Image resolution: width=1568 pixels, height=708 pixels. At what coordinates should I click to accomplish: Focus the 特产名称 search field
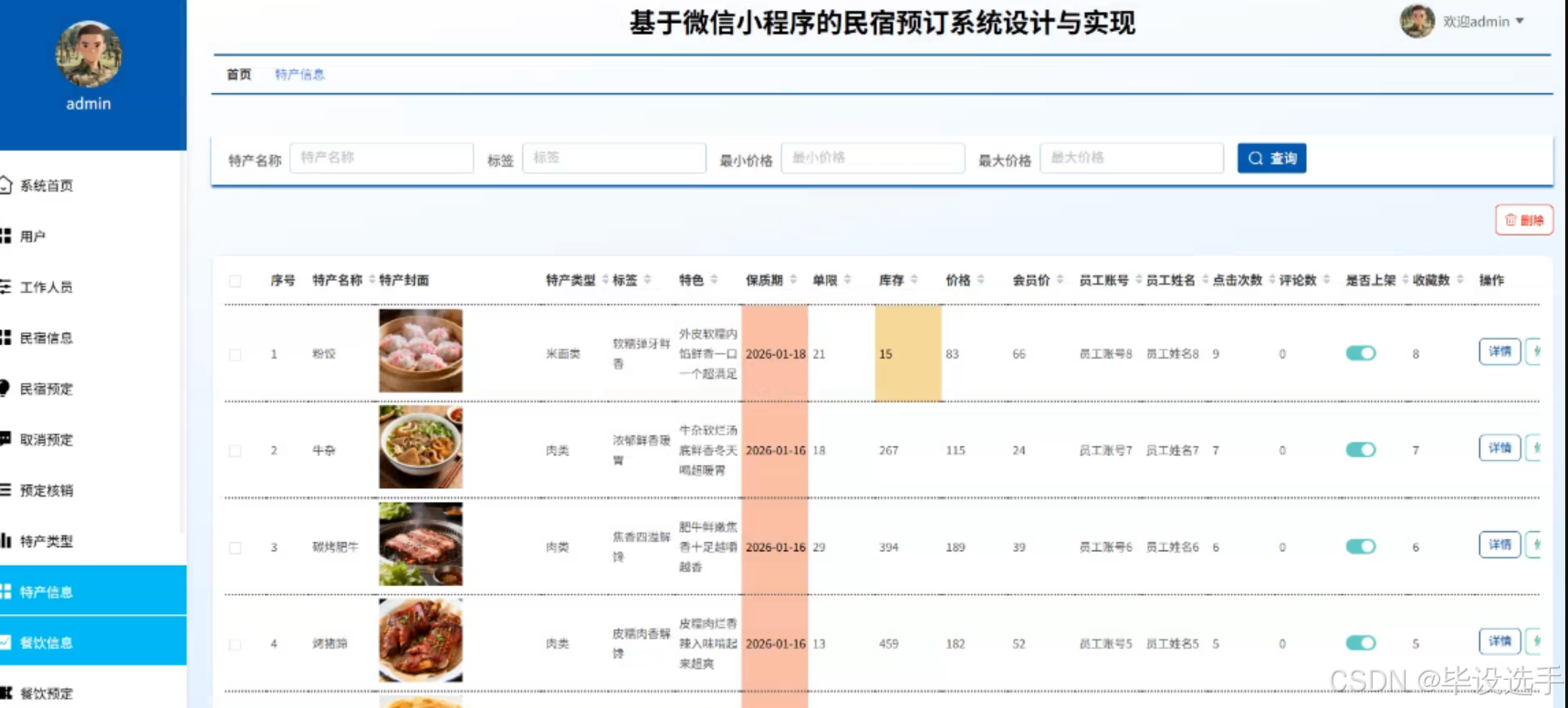[382, 158]
